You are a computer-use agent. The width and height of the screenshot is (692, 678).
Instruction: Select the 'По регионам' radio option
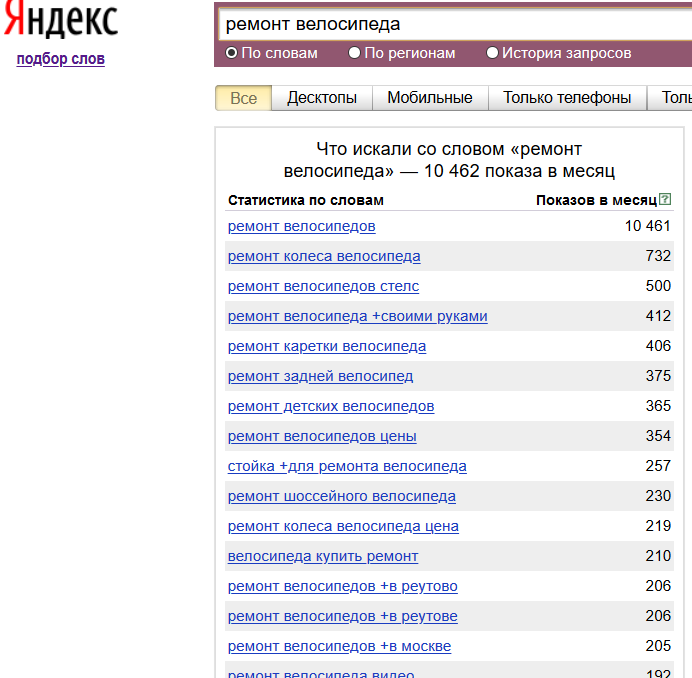355,53
